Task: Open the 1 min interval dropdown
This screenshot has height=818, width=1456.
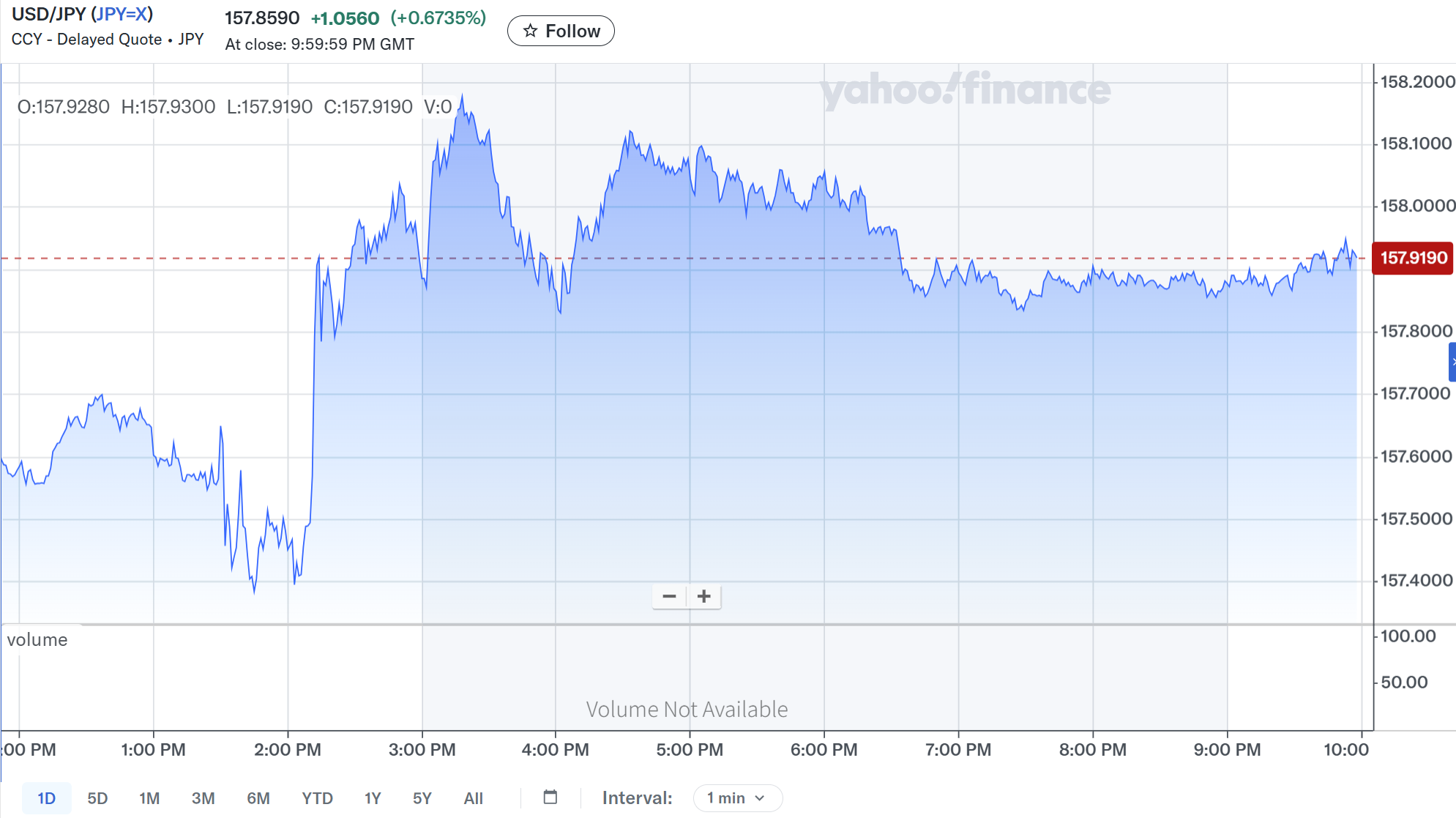Action: [x=736, y=797]
